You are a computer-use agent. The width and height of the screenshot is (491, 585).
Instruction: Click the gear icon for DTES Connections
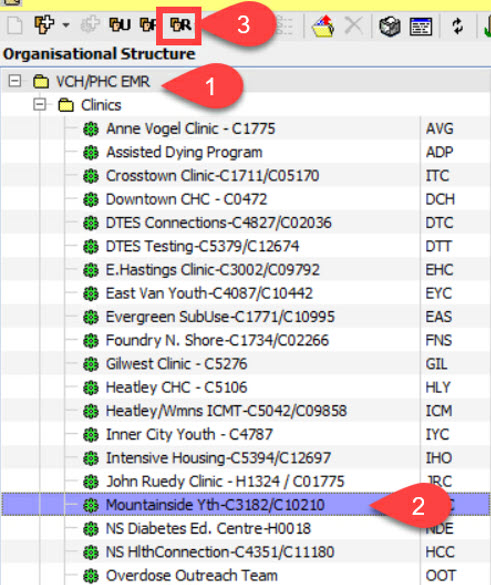coord(91,223)
